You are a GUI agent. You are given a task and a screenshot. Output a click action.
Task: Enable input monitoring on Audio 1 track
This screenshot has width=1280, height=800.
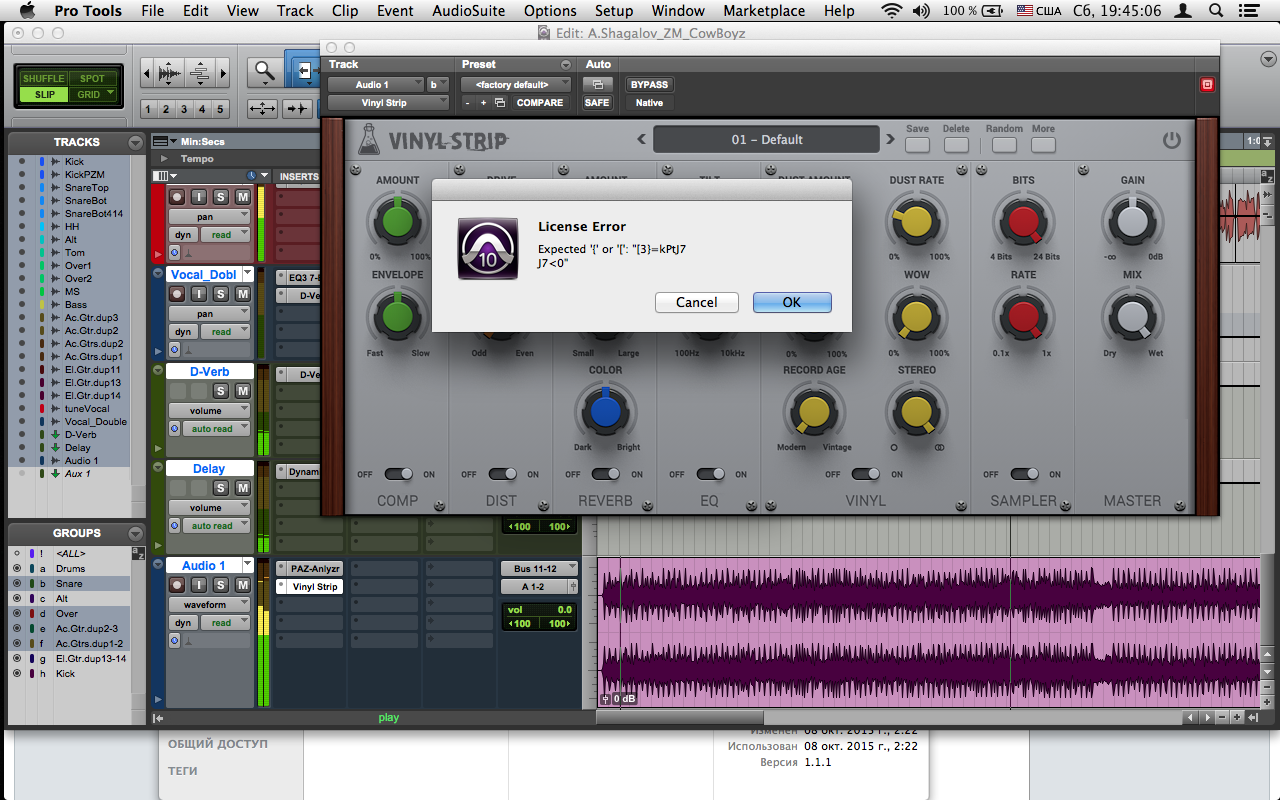coord(199,586)
